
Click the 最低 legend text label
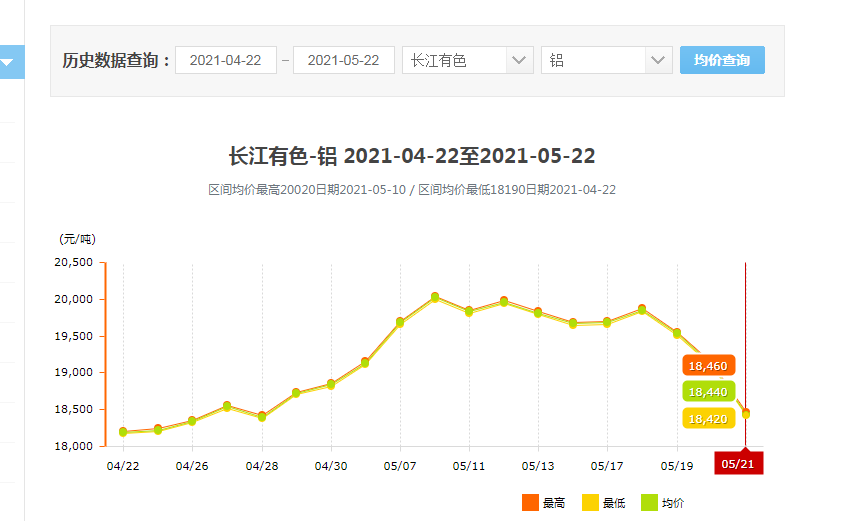[x=614, y=503]
